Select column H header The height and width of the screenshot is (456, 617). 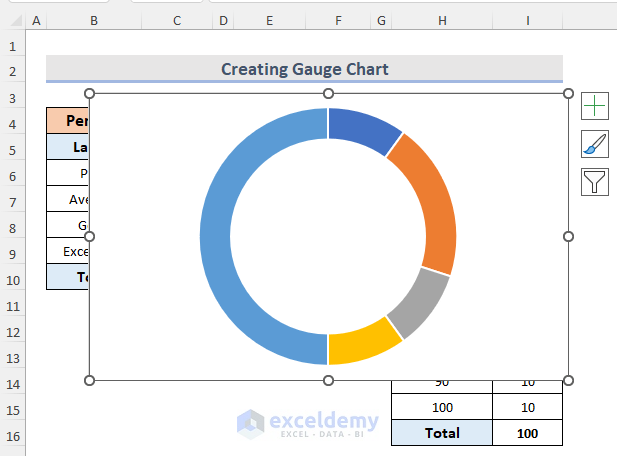442,20
